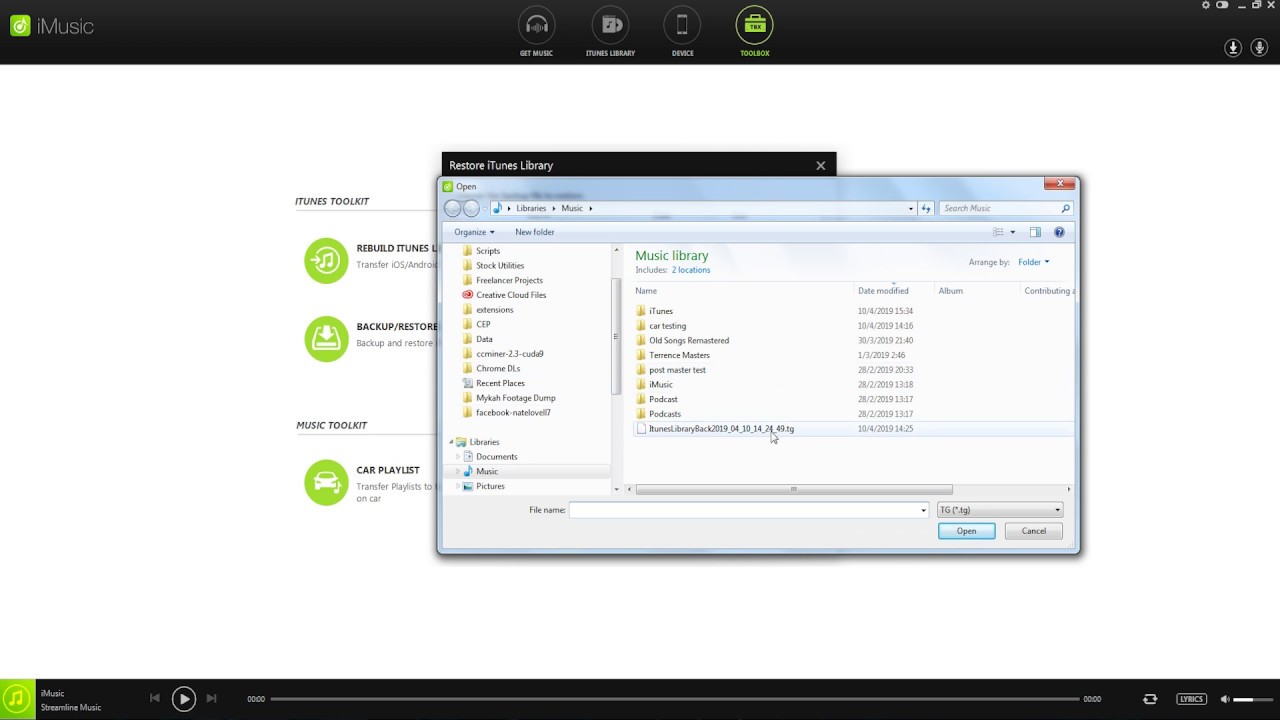Toggle the preview pane icon
Image resolution: width=1280 pixels, height=720 pixels.
1035,232
